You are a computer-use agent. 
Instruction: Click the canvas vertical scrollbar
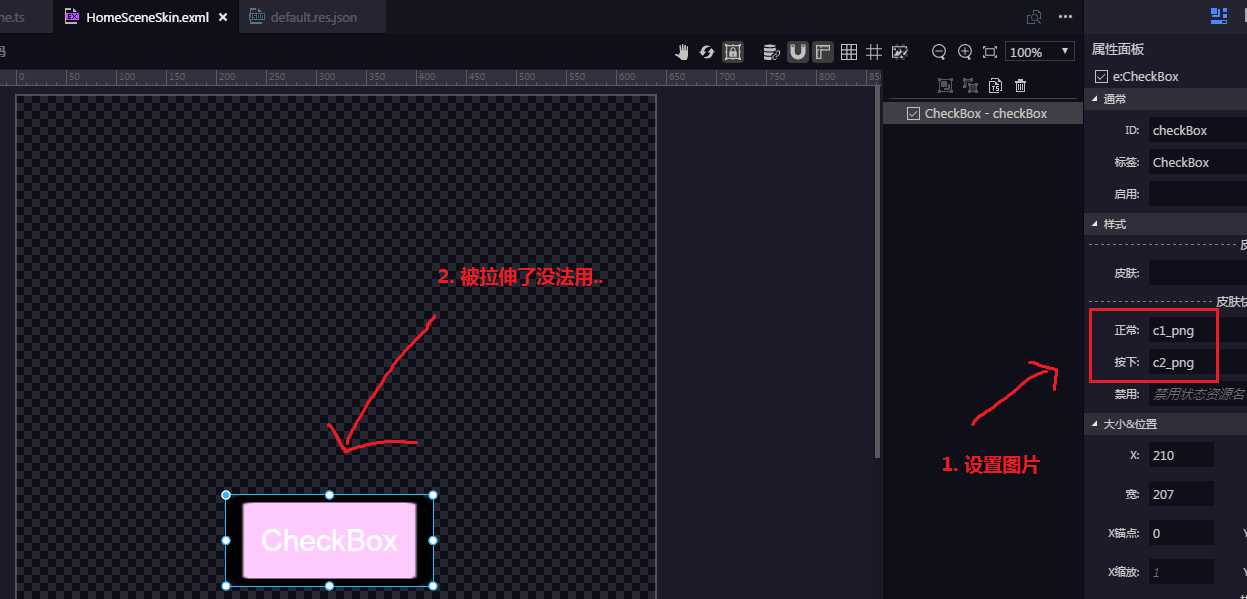coord(878,270)
